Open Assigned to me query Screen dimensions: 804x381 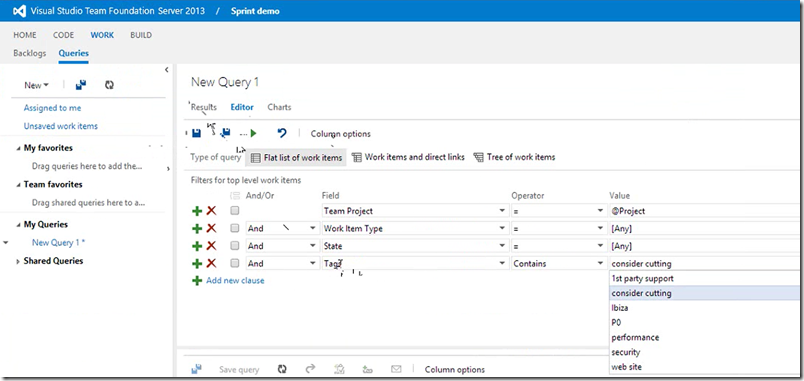point(52,108)
